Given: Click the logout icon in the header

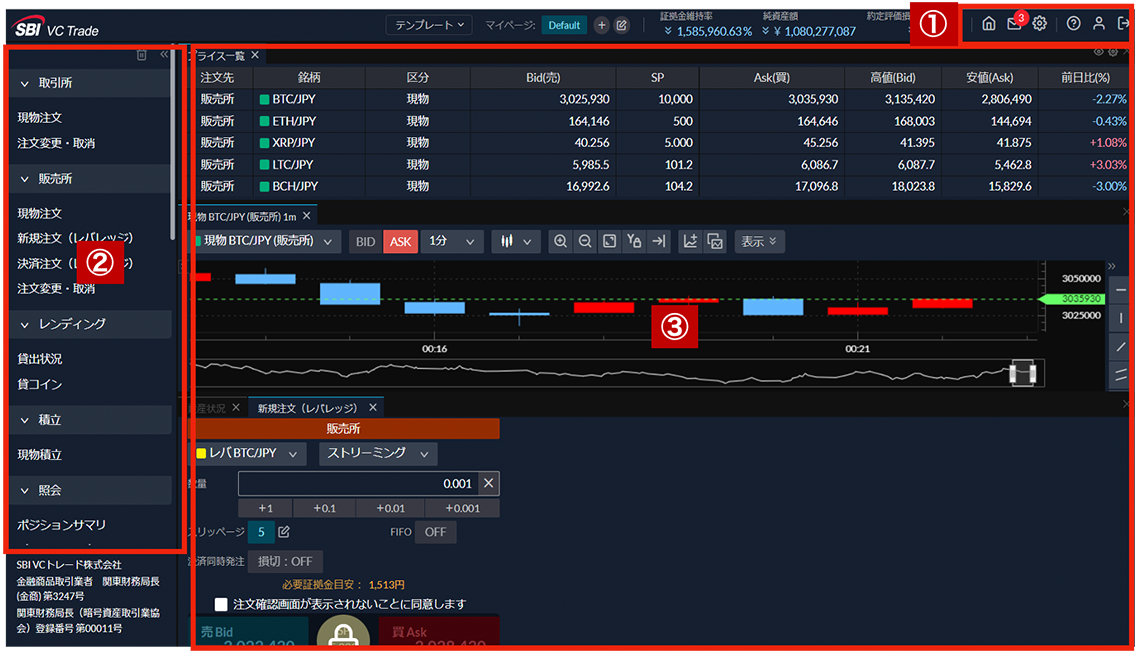Looking at the screenshot, I should tap(1123, 24).
